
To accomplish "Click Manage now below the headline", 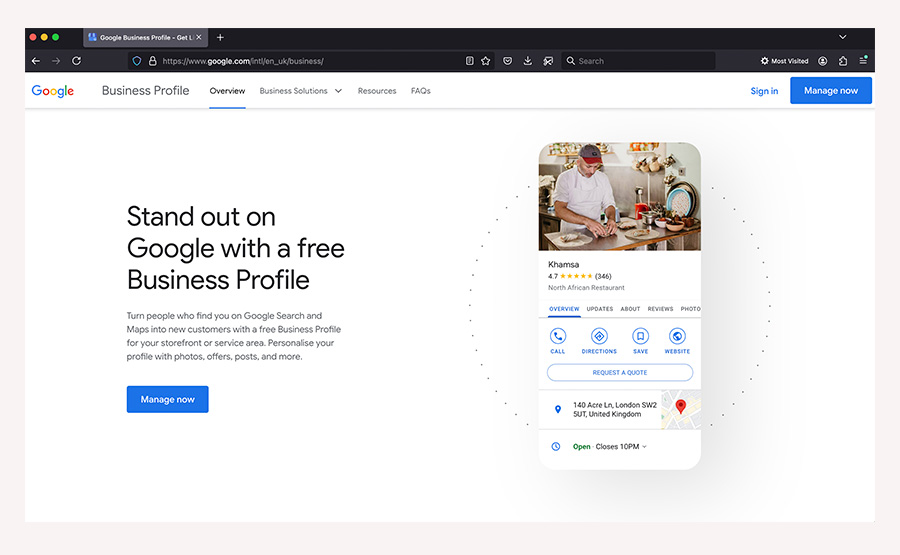I will (x=168, y=399).
